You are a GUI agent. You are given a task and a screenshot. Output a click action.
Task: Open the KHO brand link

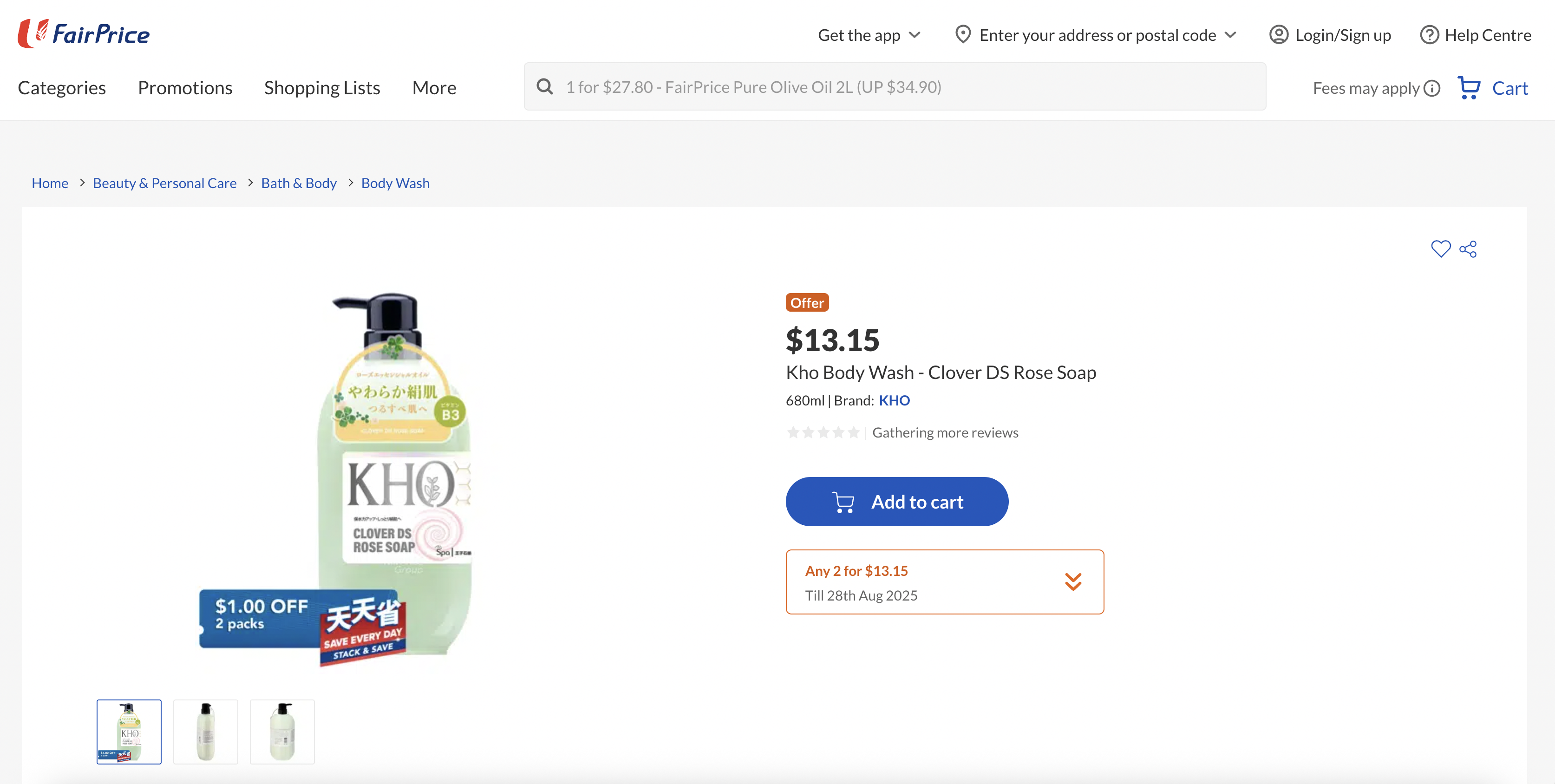click(894, 401)
